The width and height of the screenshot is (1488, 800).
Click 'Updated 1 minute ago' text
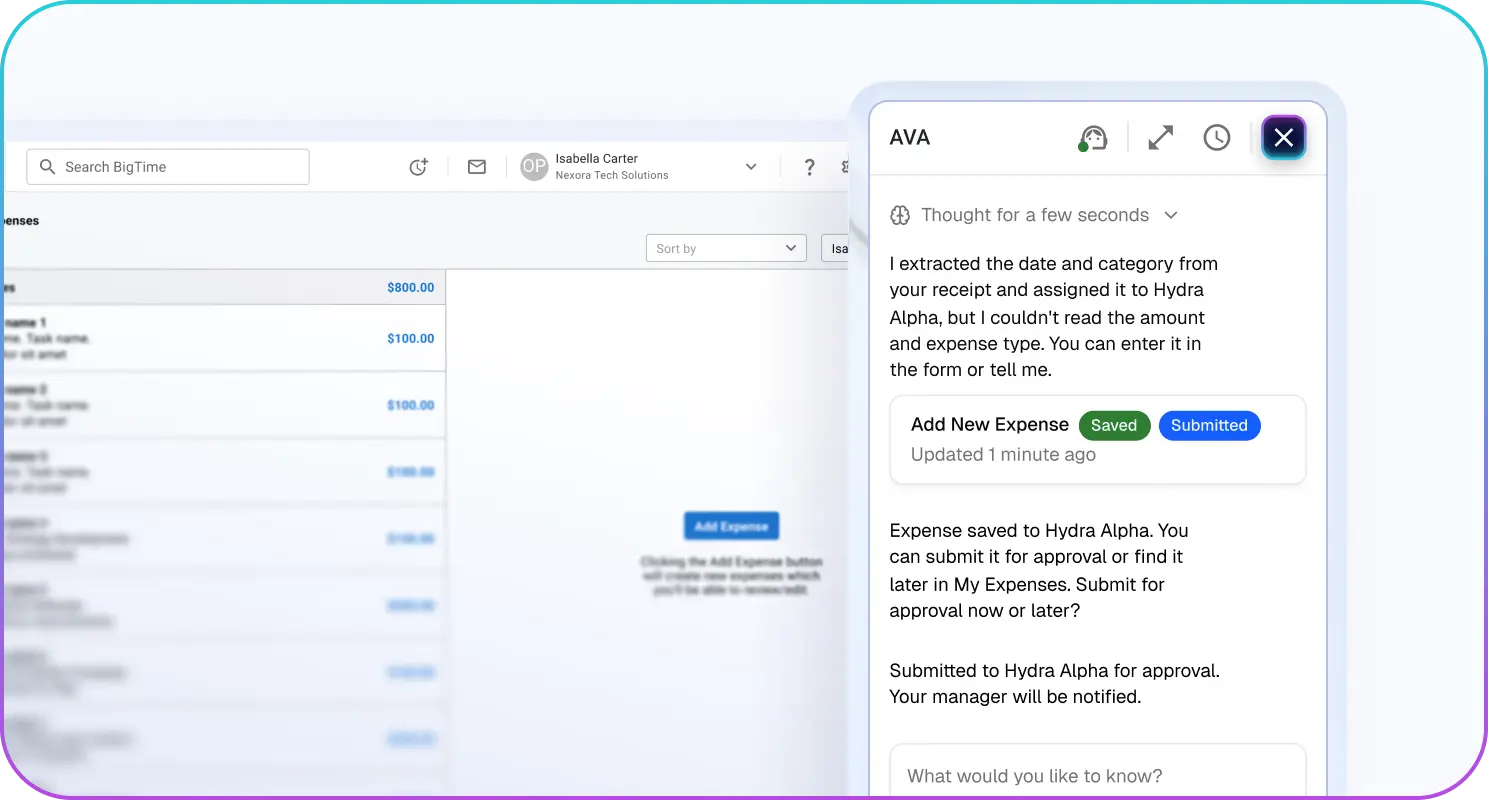[x=1003, y=454]
